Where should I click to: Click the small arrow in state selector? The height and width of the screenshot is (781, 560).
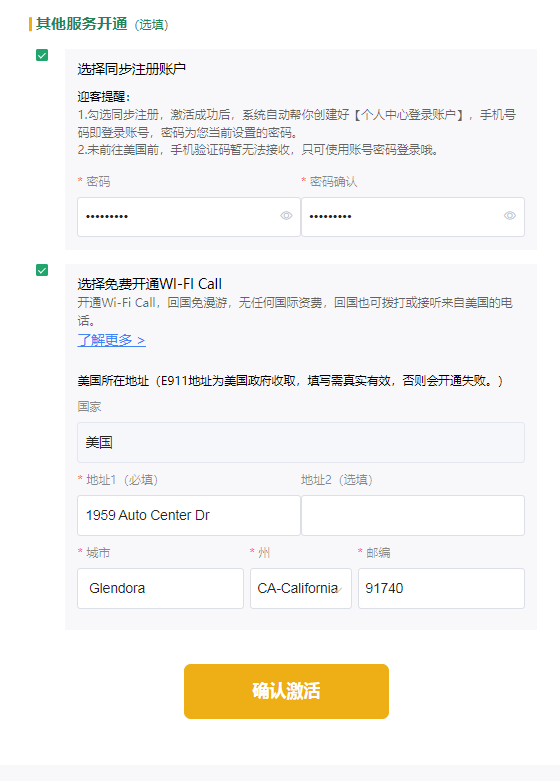click(339, 590)
